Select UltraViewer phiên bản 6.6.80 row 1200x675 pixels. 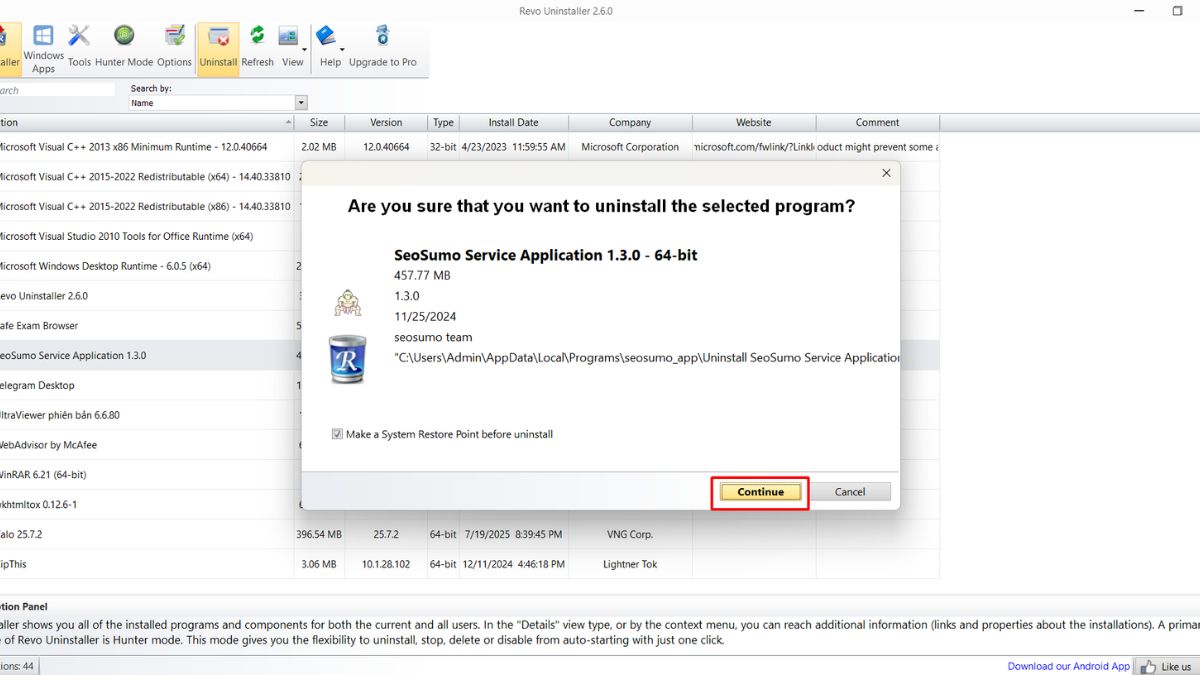(150, 415)
